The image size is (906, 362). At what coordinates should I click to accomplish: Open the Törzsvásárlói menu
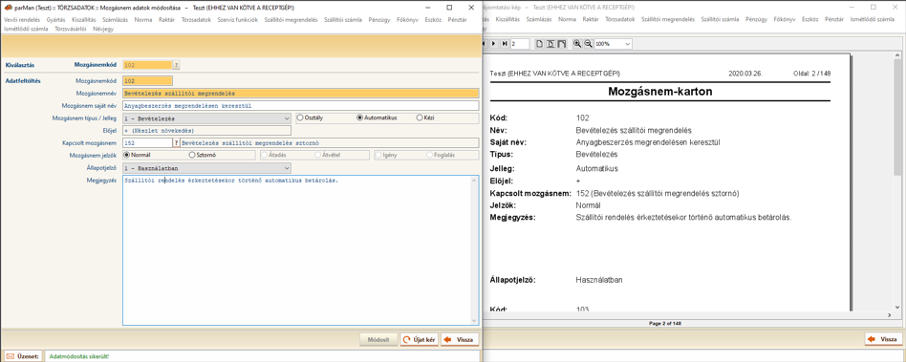[70, 28]
